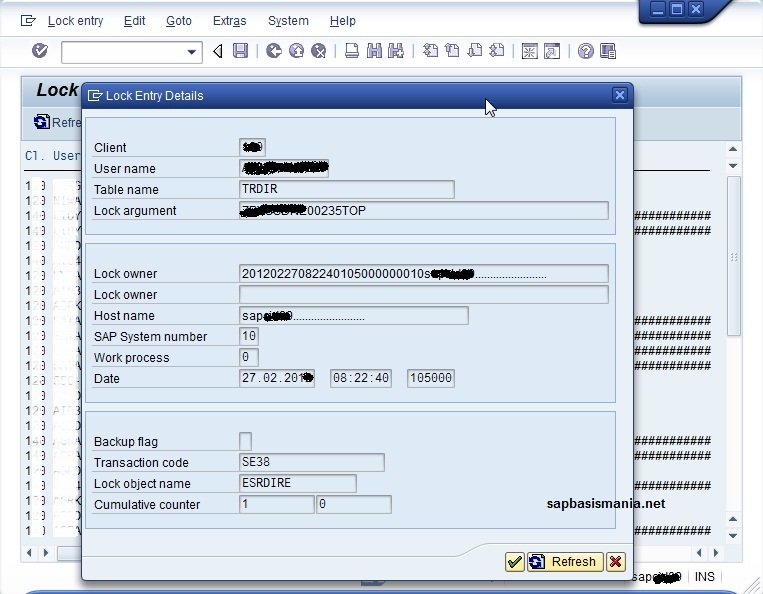
Task: Minimize the SAP window
Action: point(658,9)
